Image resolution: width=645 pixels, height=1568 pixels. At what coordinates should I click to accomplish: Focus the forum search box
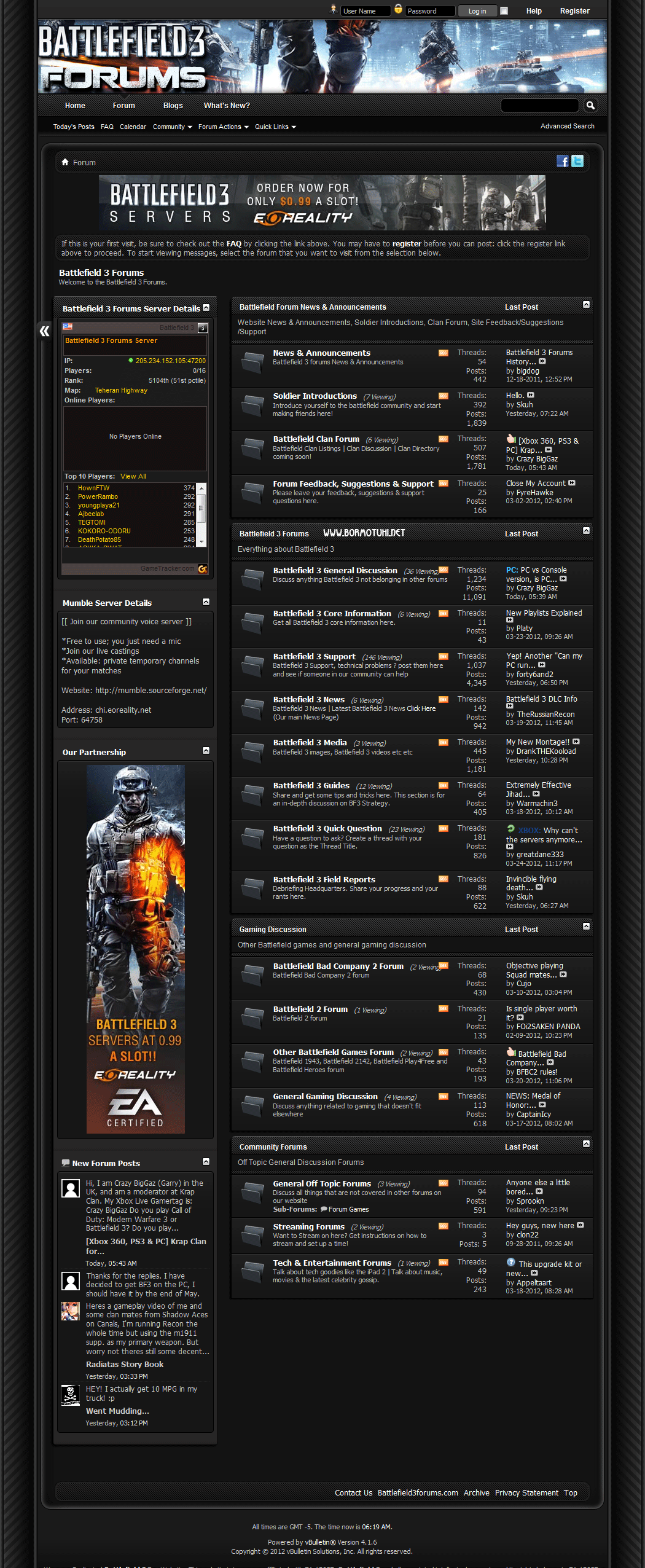click(540, 106)
